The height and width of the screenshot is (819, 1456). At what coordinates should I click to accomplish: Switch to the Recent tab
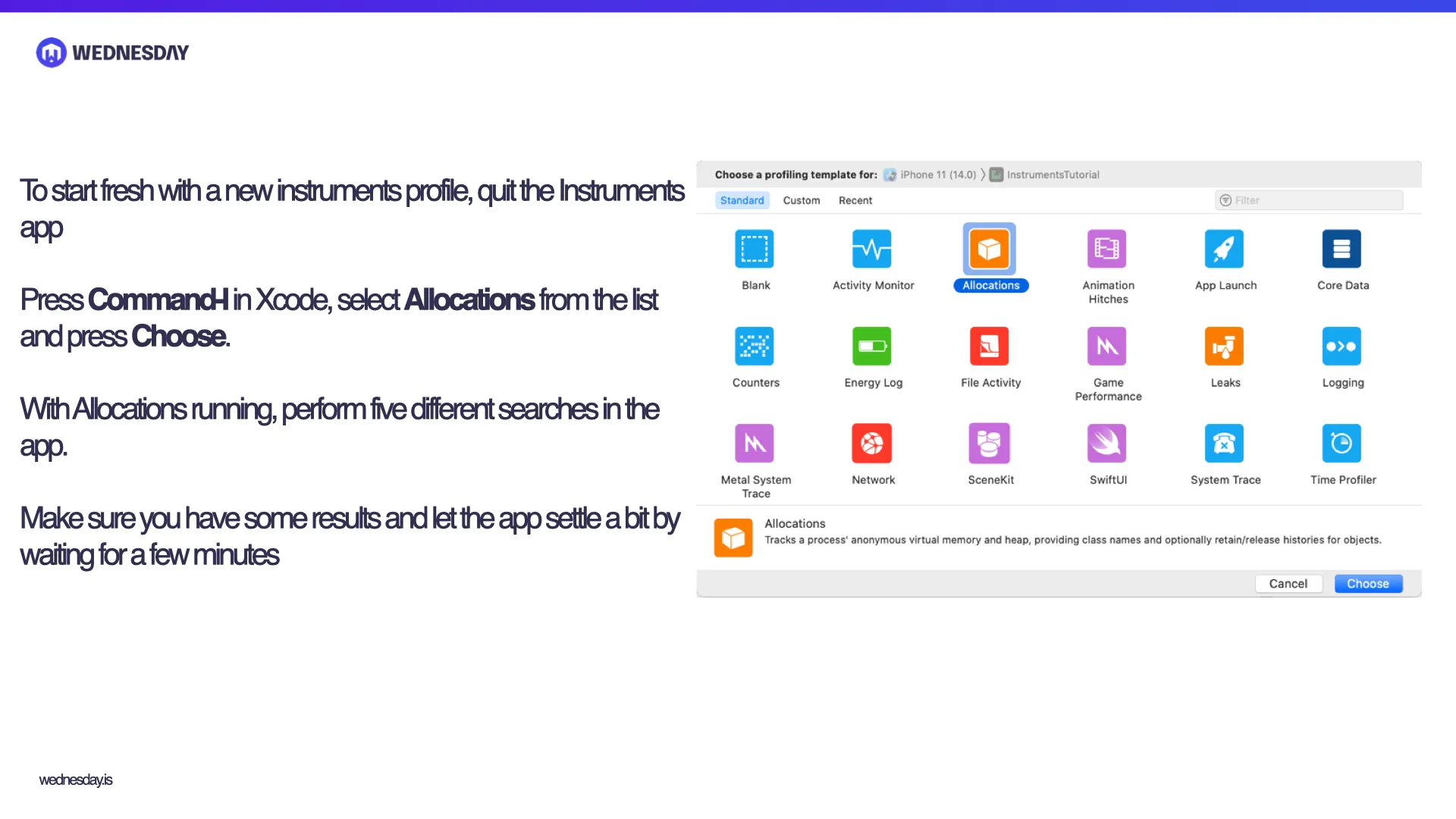coord(855,200)
